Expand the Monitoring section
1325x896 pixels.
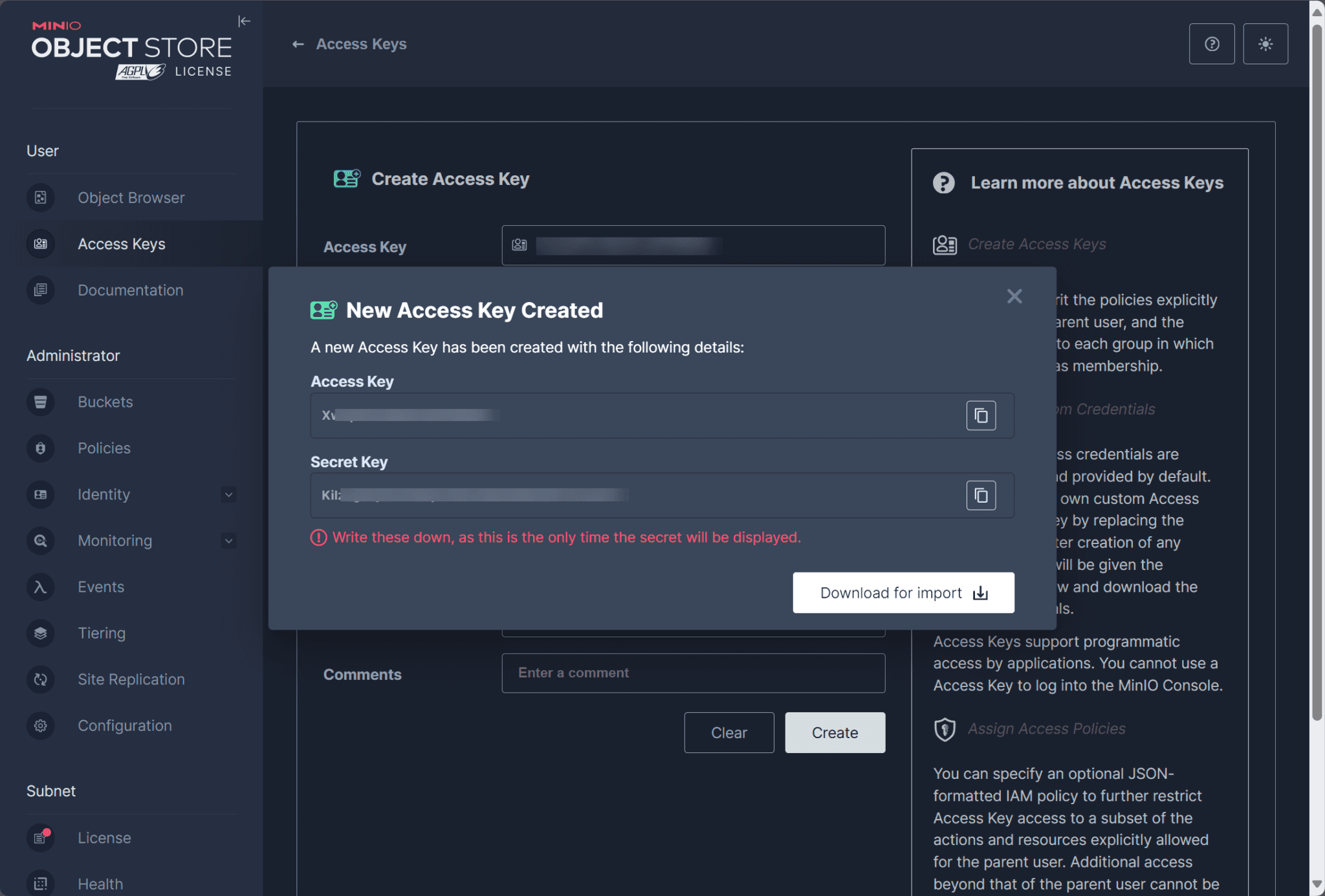click(x=228, y=540)
